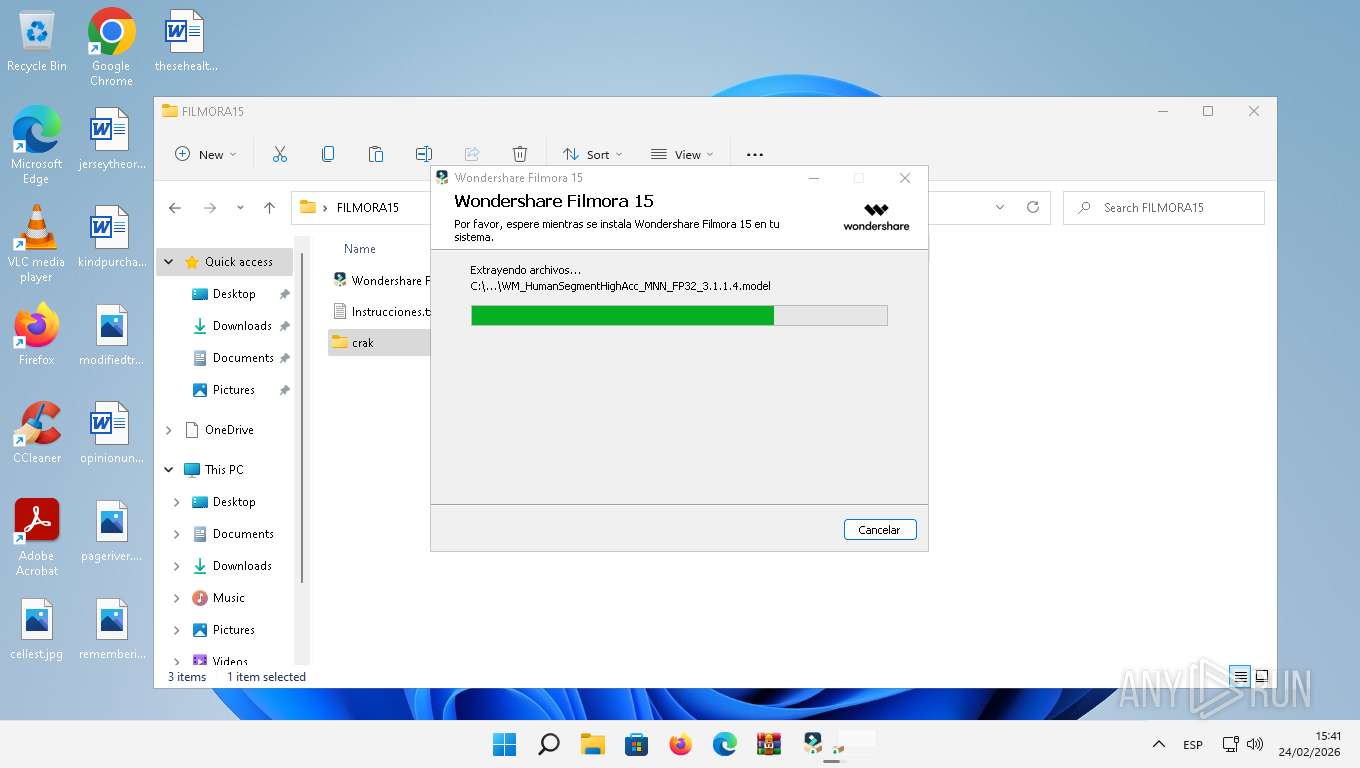Open Recycle Bin on desktop

click(37, 42)
